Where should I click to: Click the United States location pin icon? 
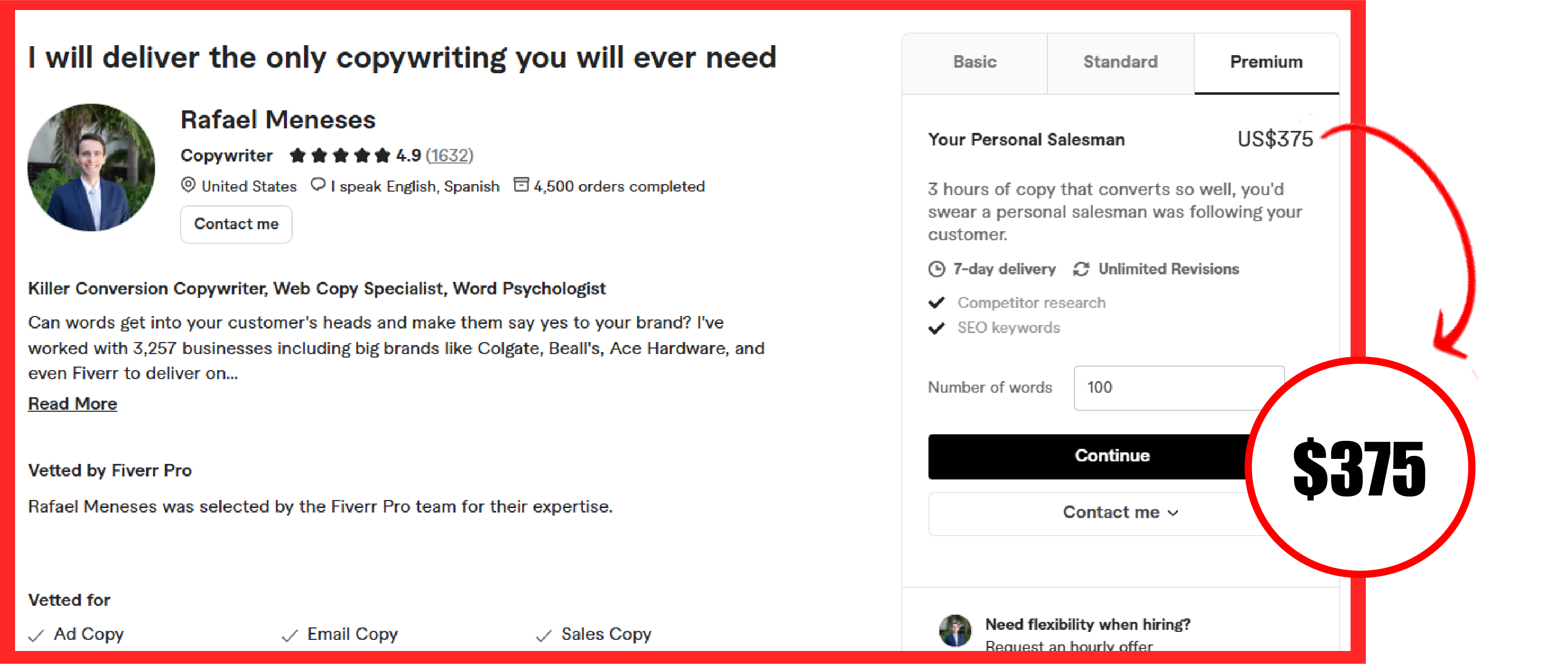pos(189,185)
